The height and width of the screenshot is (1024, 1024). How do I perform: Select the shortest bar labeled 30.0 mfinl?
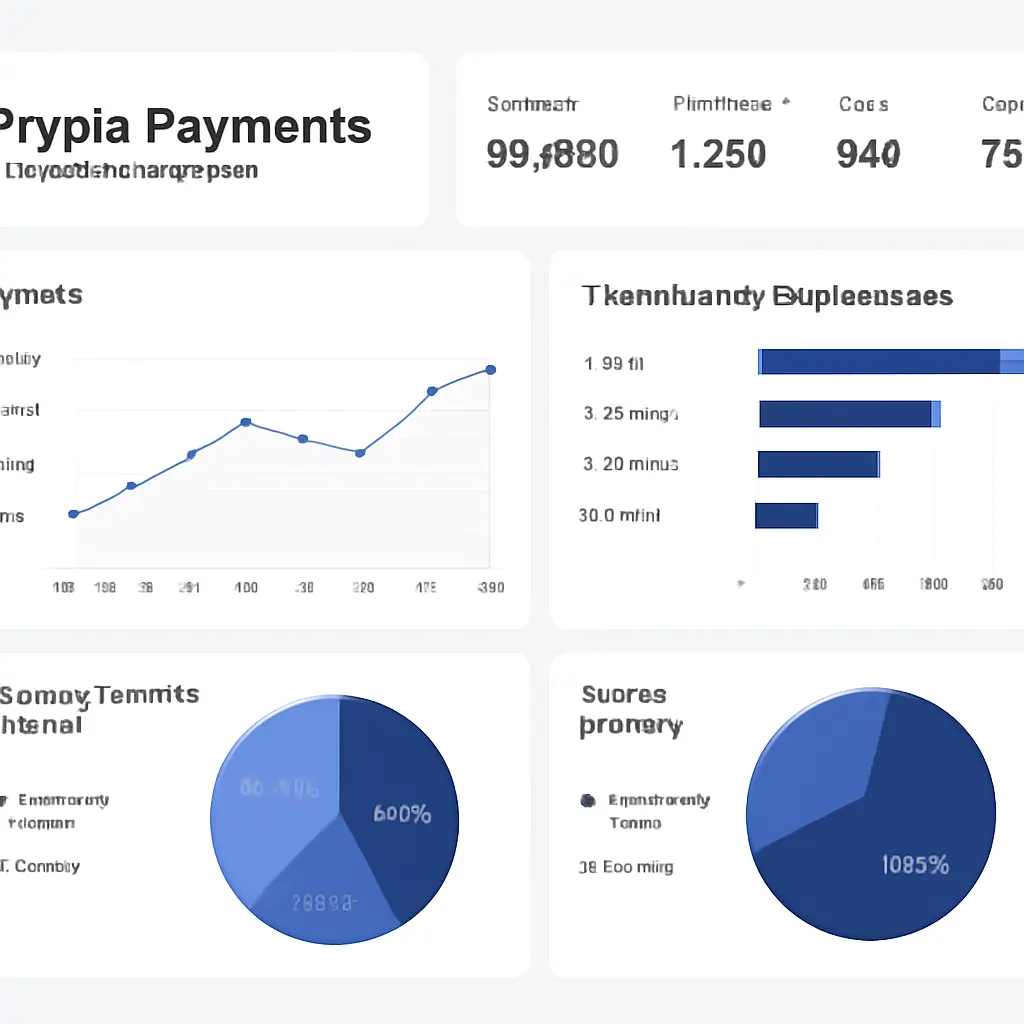click(x=786, y=515)
